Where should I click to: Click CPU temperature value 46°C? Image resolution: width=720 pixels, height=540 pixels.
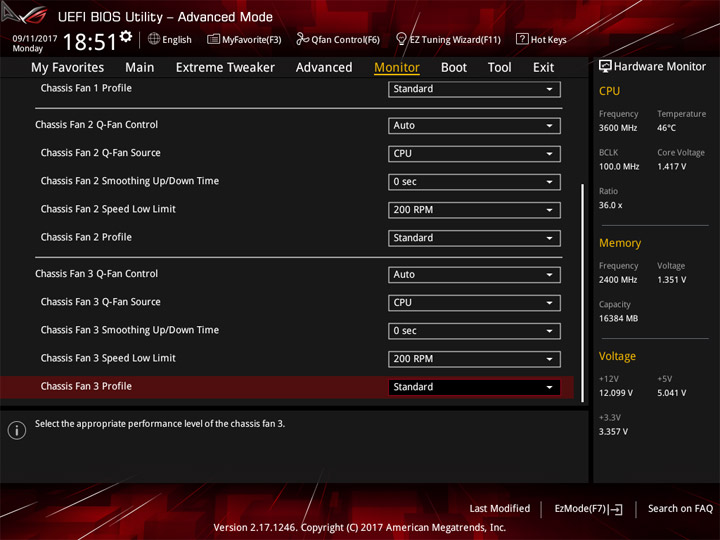666,128
